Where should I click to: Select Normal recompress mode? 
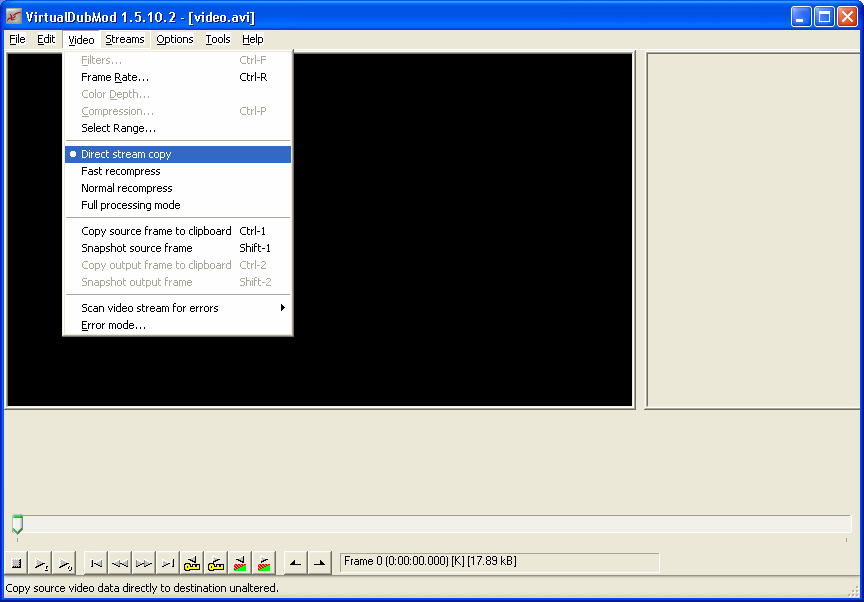[178, 188]
